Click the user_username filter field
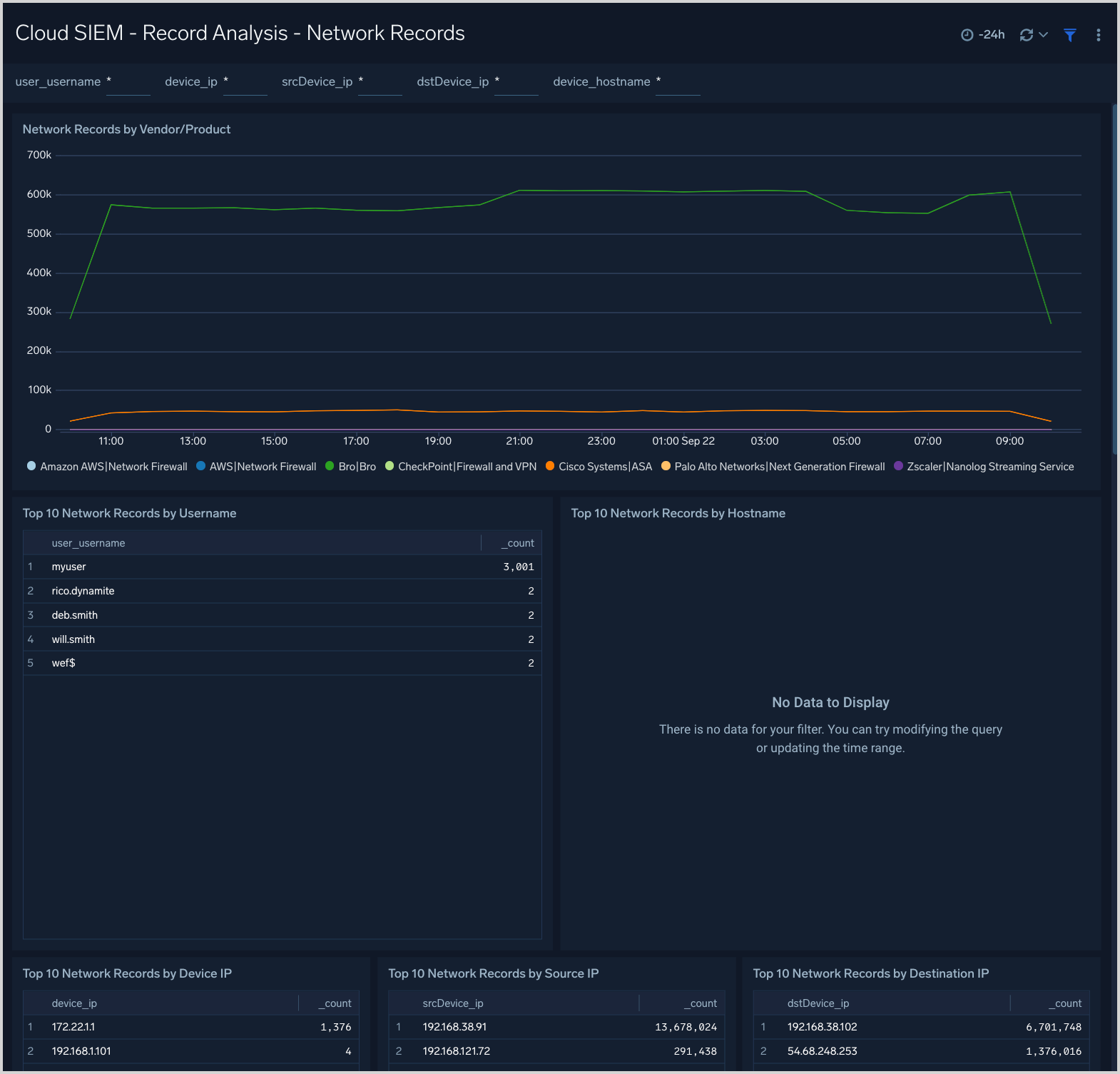The image size is (1120, 1074). pos(128,83)
